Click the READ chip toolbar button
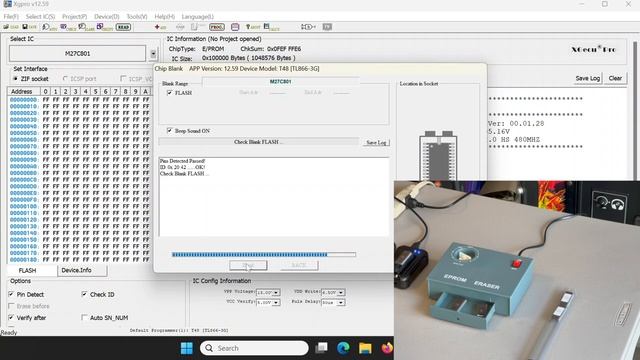 pos(123,27)
